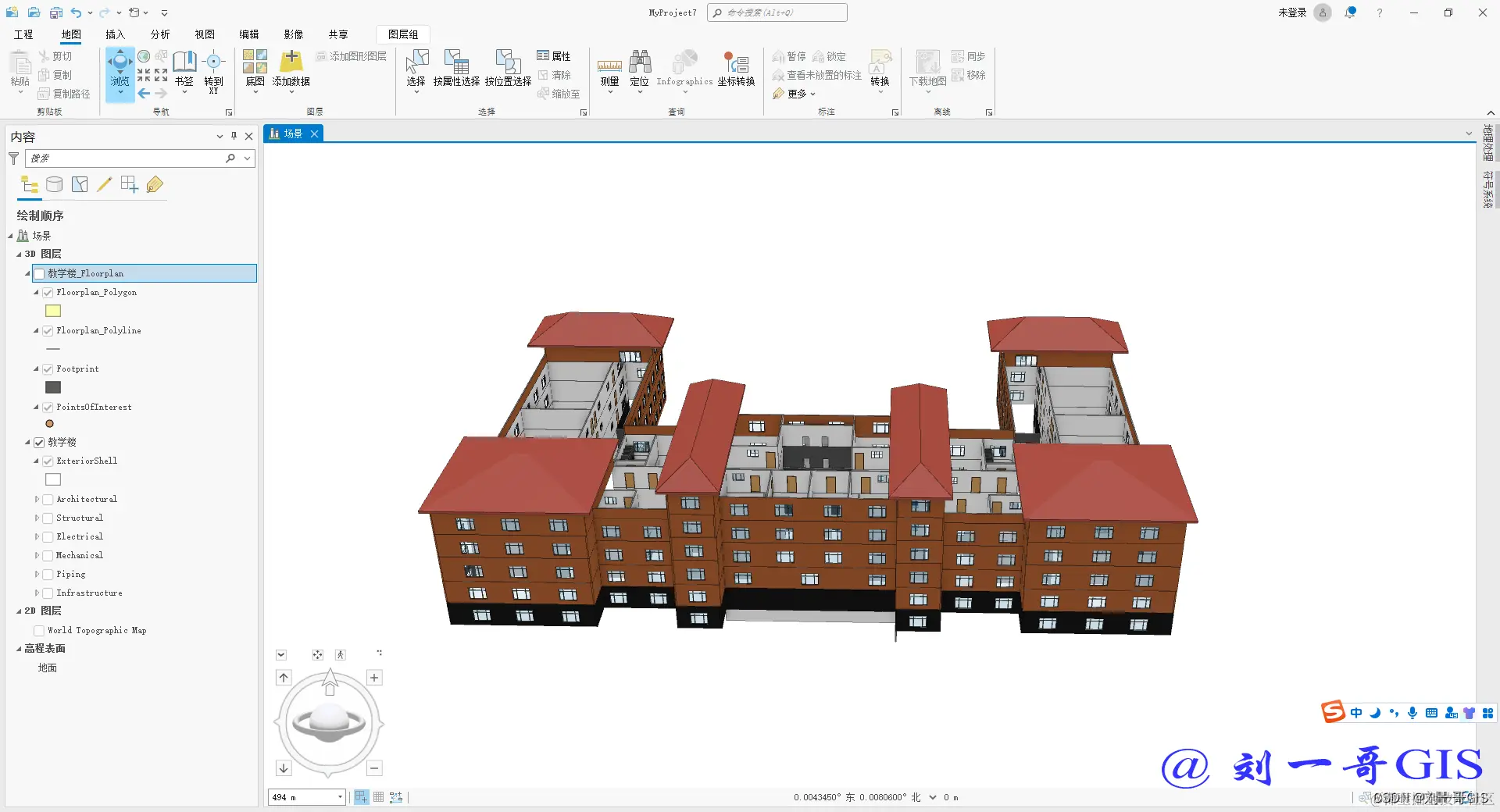Expand the Piping layer group
Viewport: 1500px width, 812px height.
tap(37, 575)
